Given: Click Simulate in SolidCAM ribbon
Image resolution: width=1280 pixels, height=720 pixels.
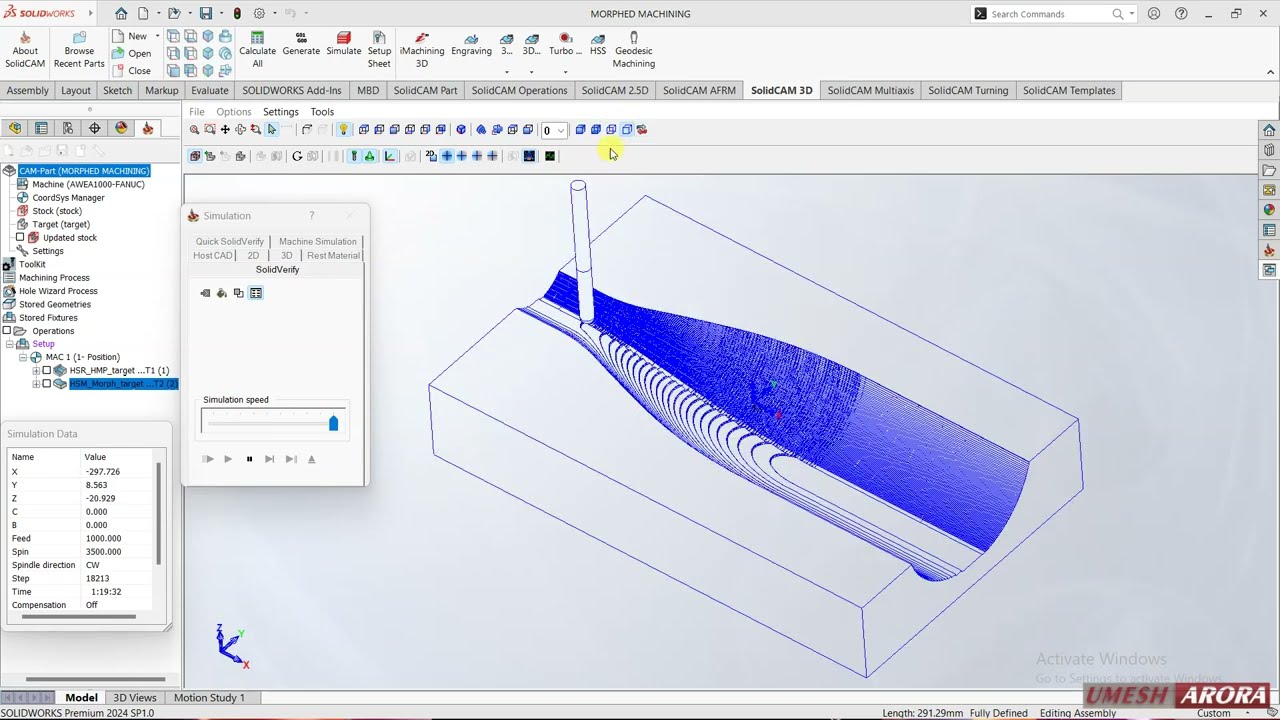Looking at the screenshot, I should (x=343, y=44).
